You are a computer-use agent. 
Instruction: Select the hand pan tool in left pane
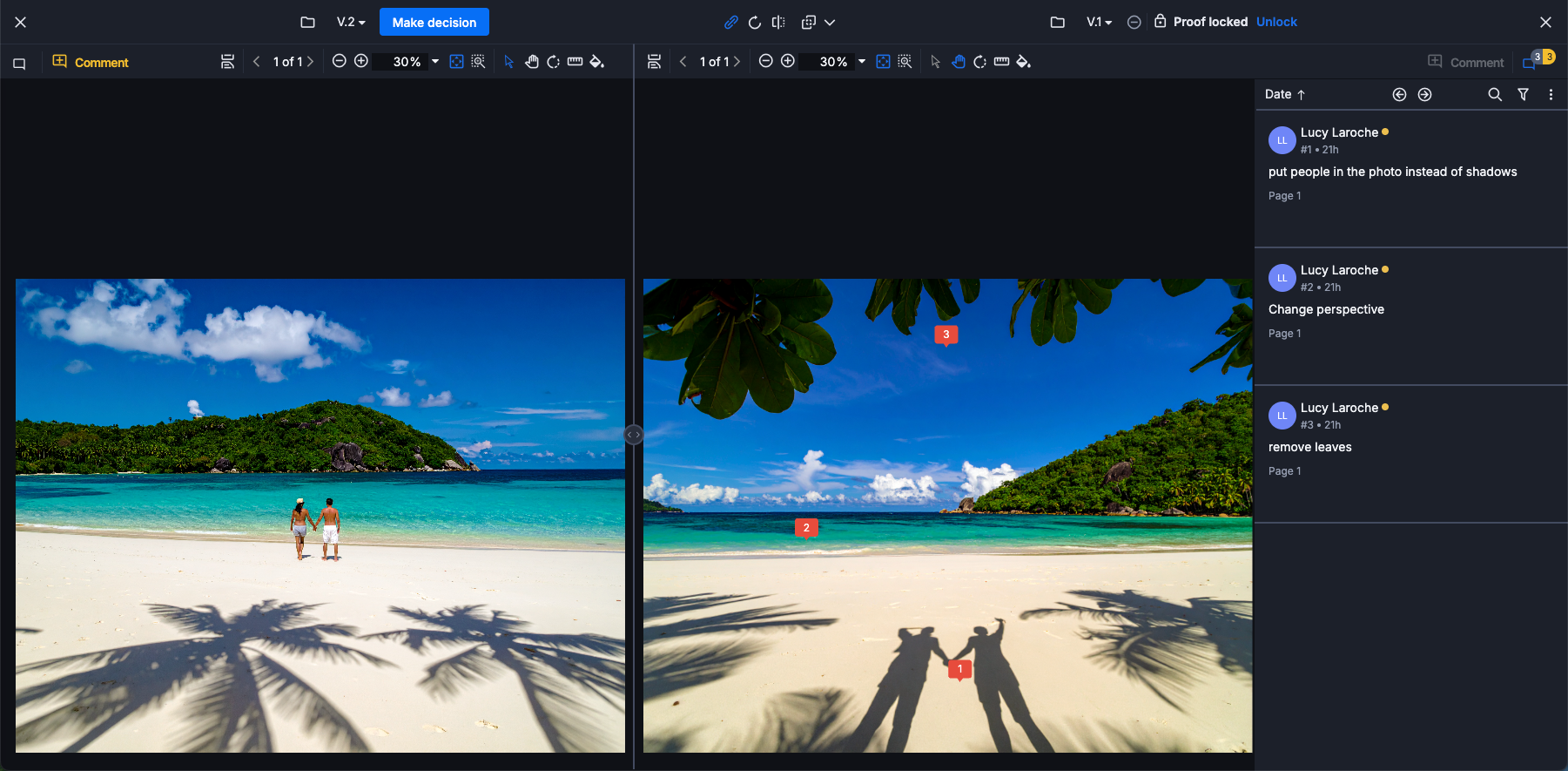coord(531,61)
